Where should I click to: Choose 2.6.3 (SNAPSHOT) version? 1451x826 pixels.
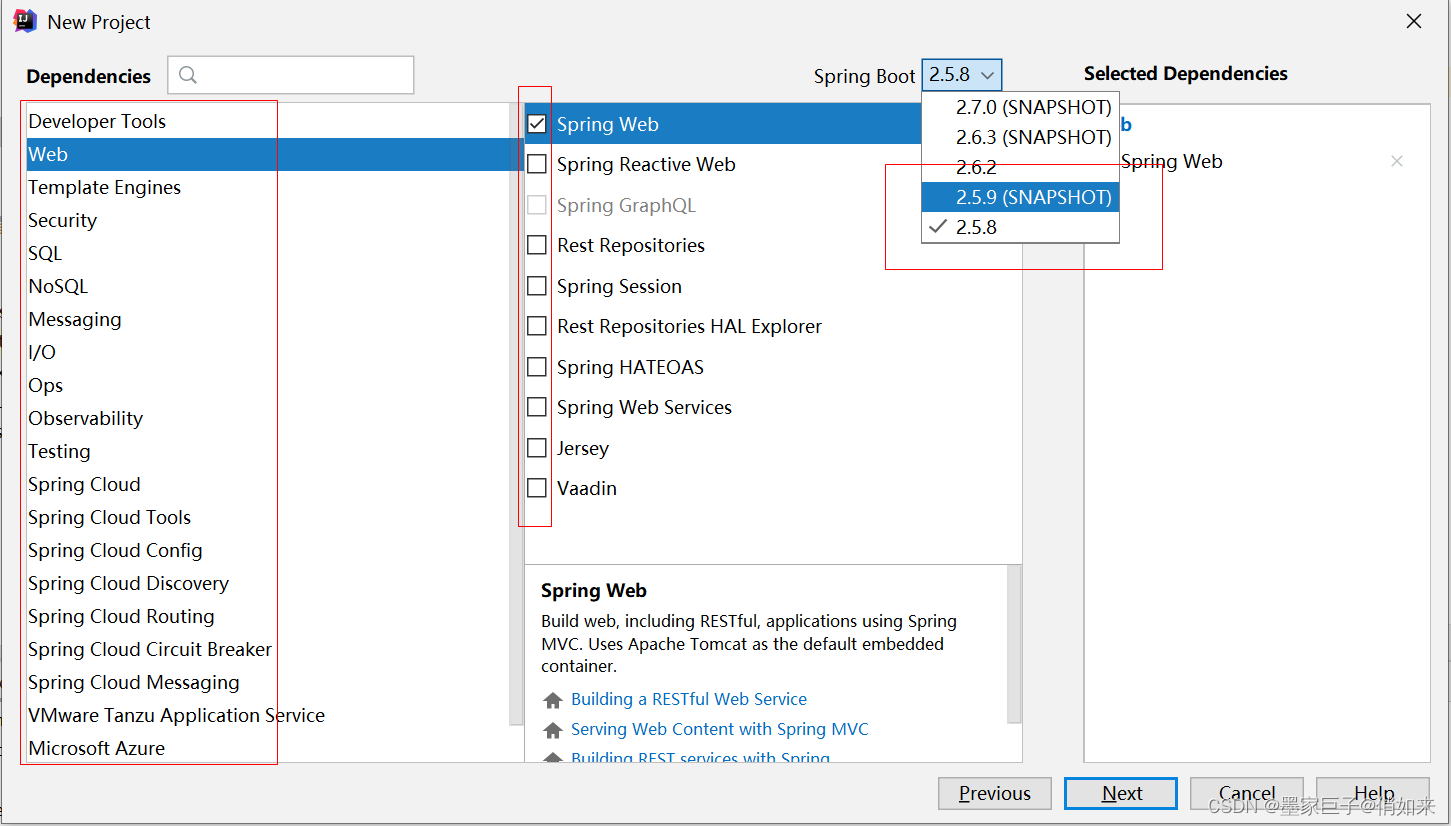pyautogui.click(x=1020, y=137)
